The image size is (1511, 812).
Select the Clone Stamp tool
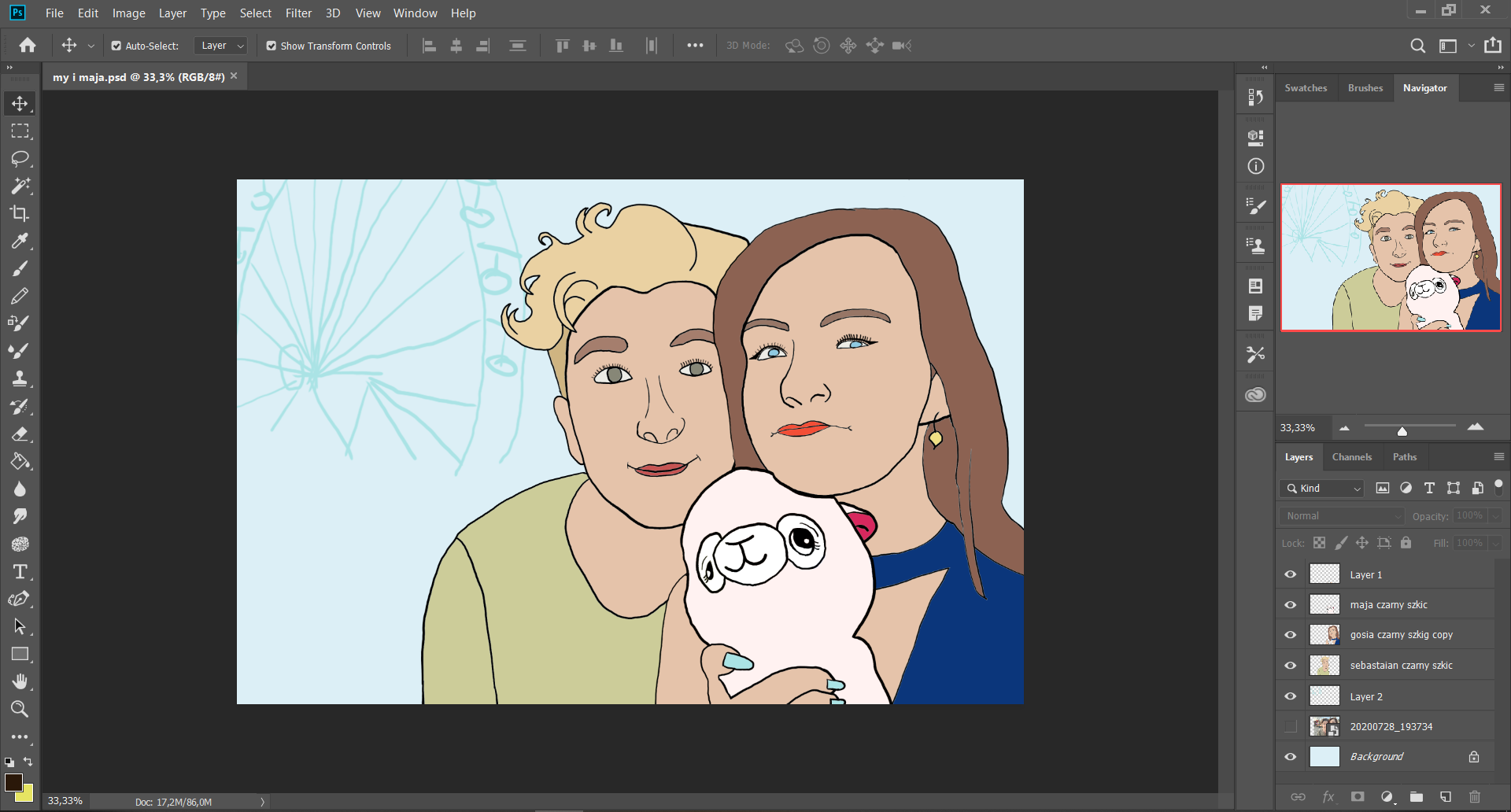click(x=20, y=378)
